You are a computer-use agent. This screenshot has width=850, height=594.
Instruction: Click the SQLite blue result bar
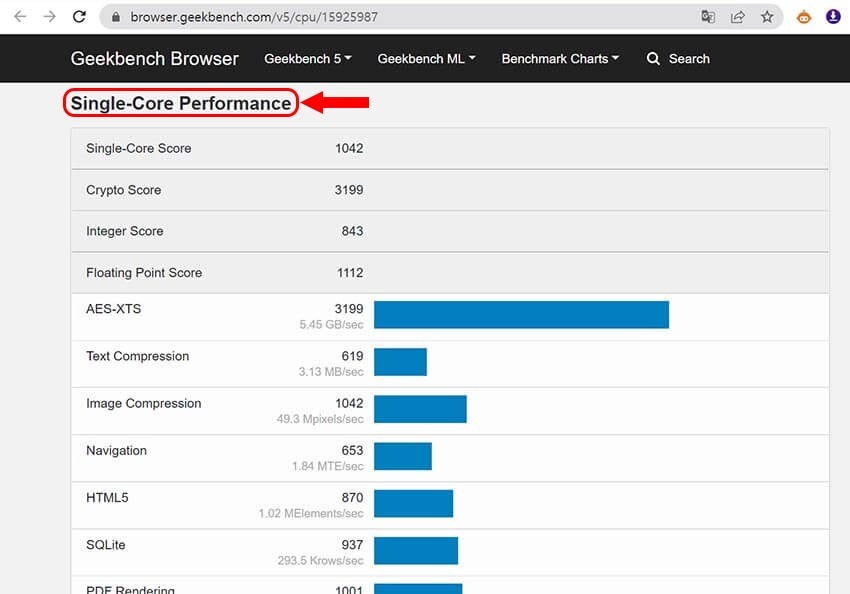pos(416,550)
